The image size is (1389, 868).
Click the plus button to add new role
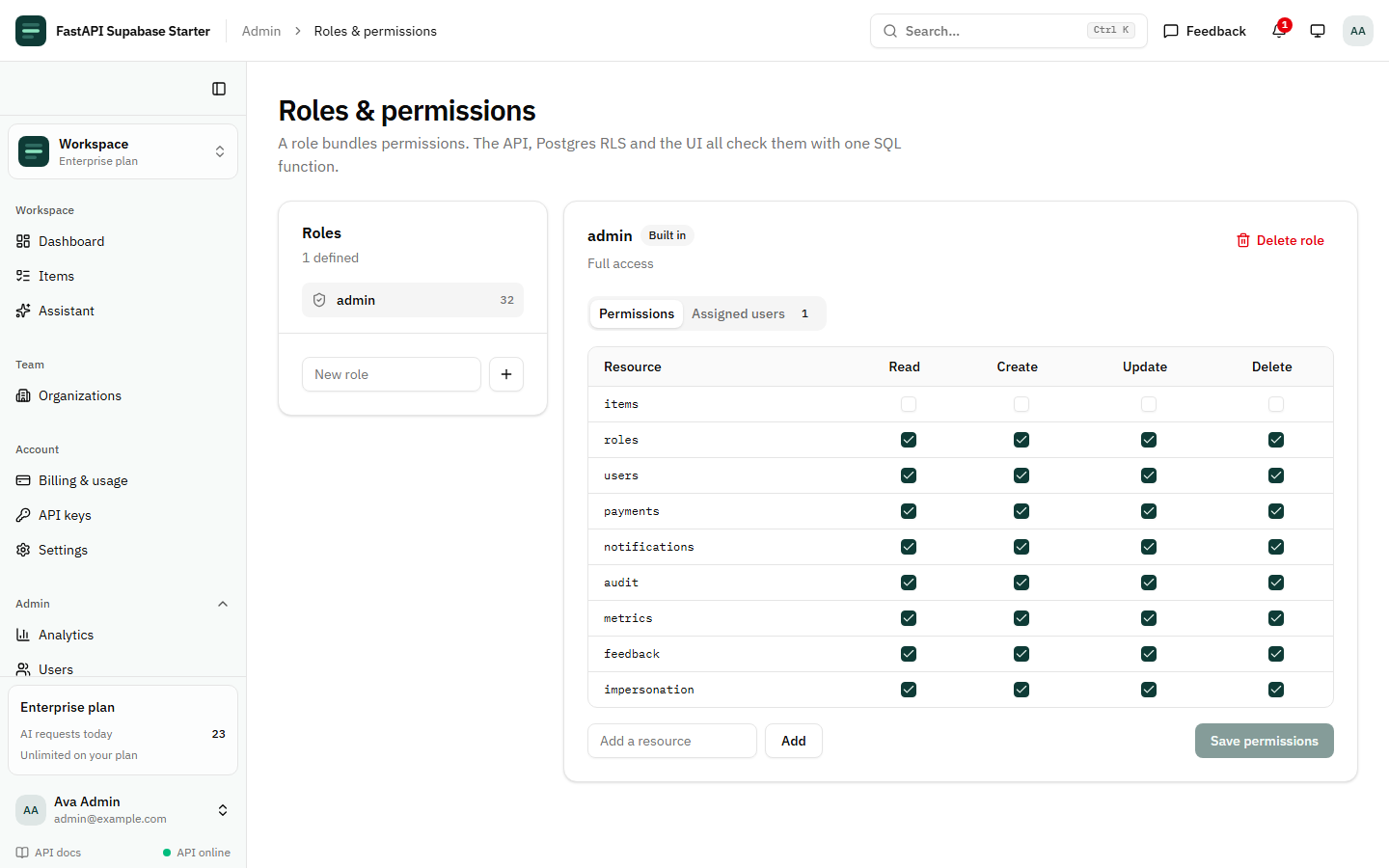click(x=506, y=374)
